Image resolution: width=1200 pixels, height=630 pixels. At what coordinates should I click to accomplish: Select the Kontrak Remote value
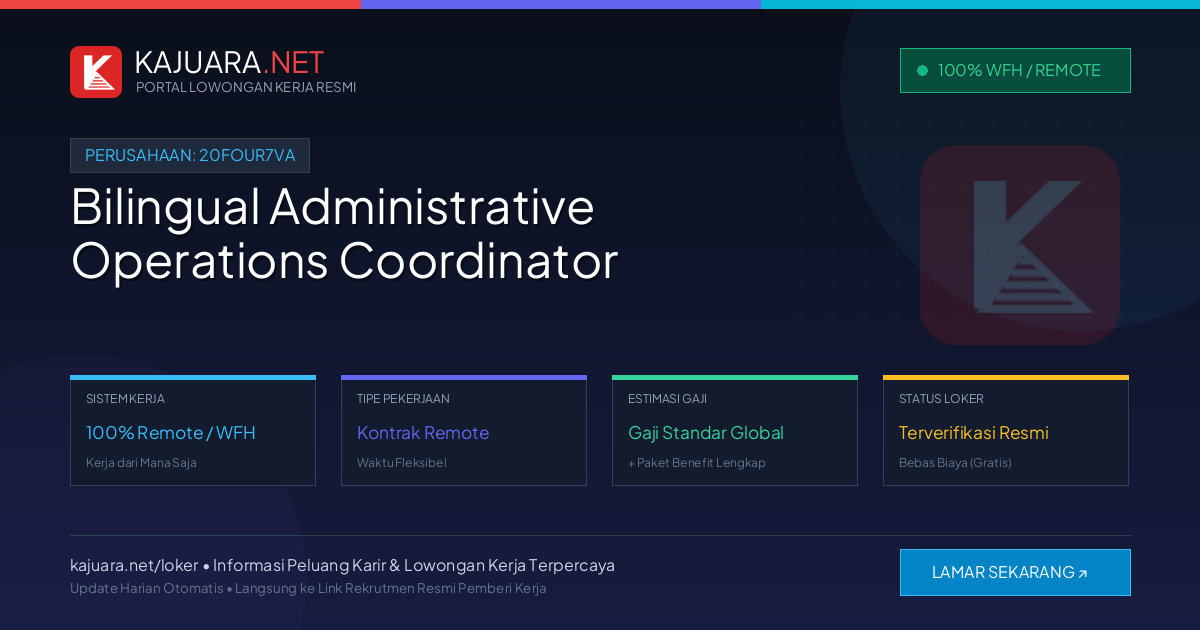click(423, 433)
